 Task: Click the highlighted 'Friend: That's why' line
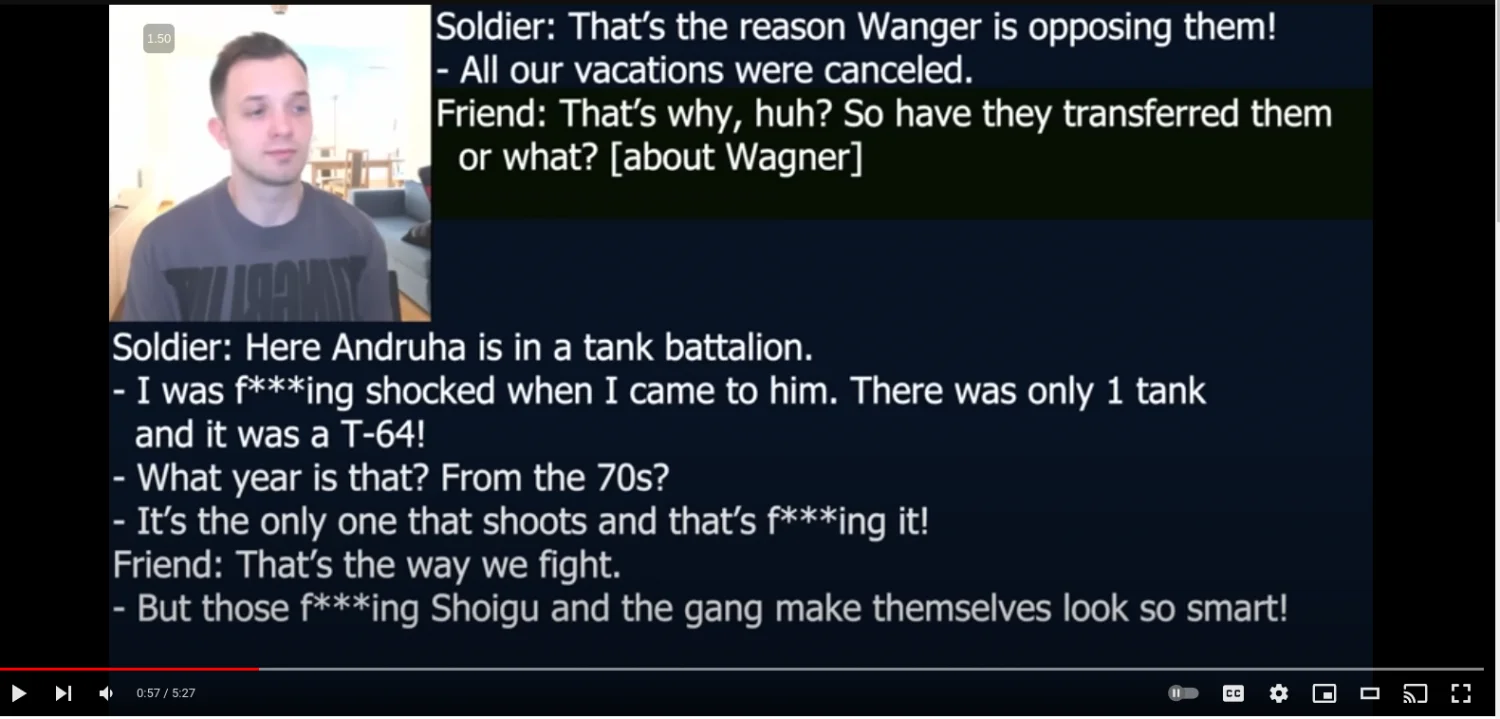tap(884, 135)
